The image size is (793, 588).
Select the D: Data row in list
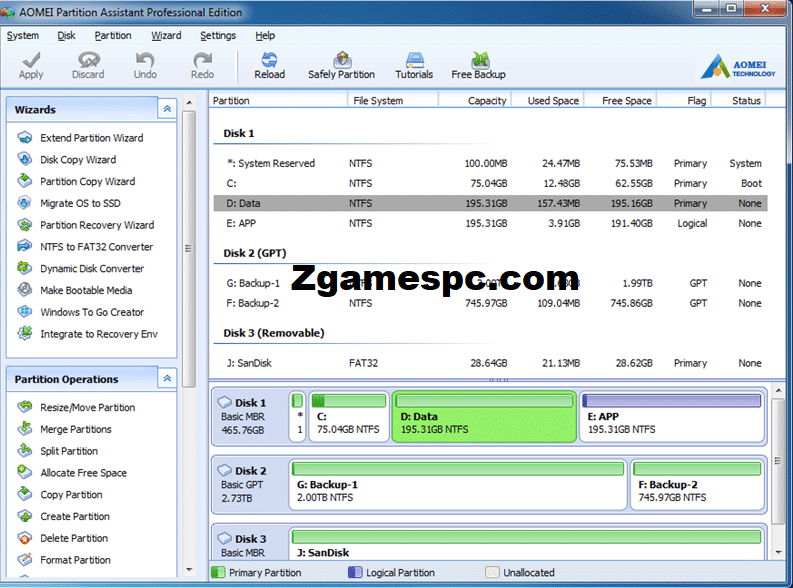(x=491, y=203)
